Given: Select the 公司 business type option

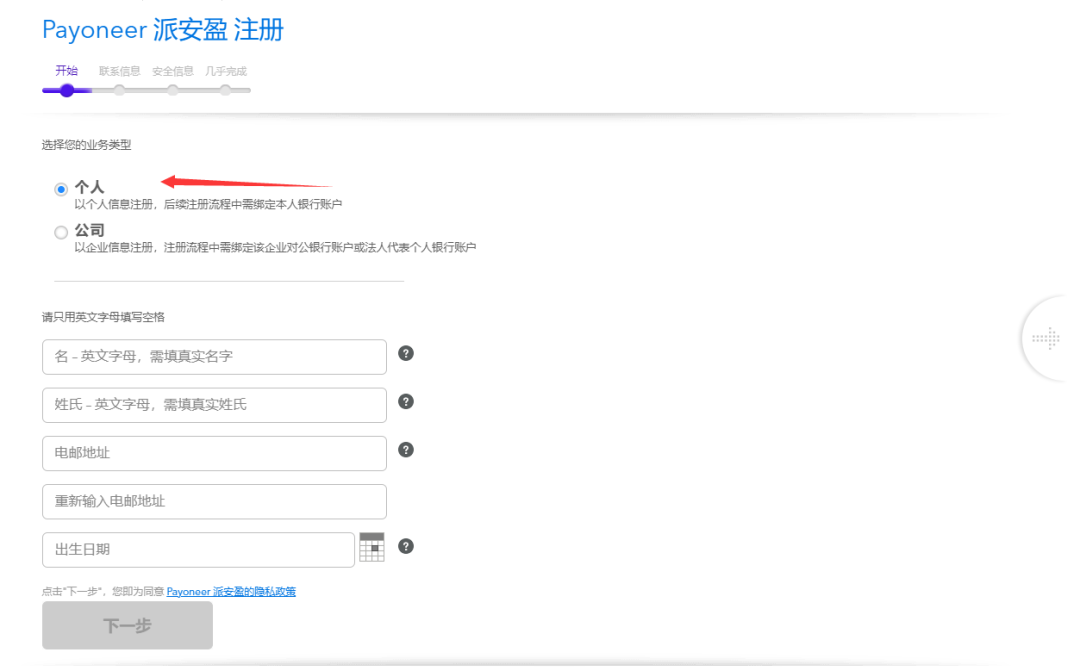Looking at the screenshot, I should pos(59,231).
